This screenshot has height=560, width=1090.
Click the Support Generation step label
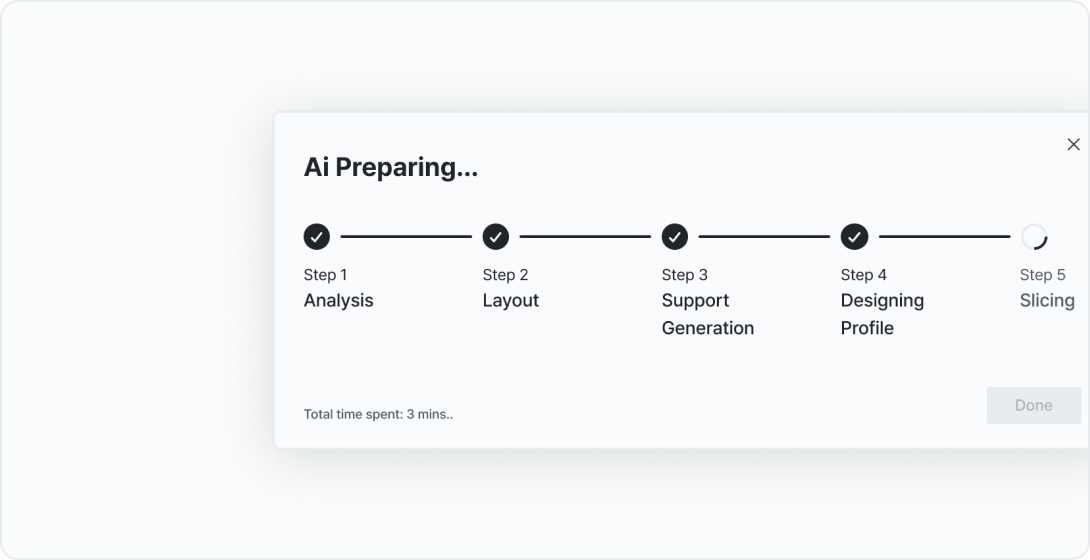pos(707,314)
